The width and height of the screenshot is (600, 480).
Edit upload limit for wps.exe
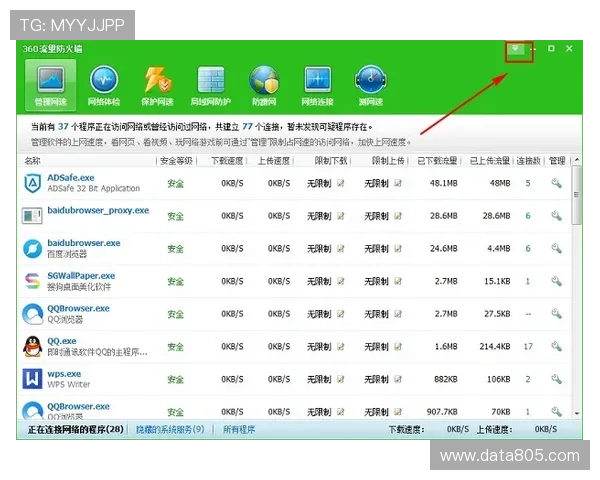(398, 379)
